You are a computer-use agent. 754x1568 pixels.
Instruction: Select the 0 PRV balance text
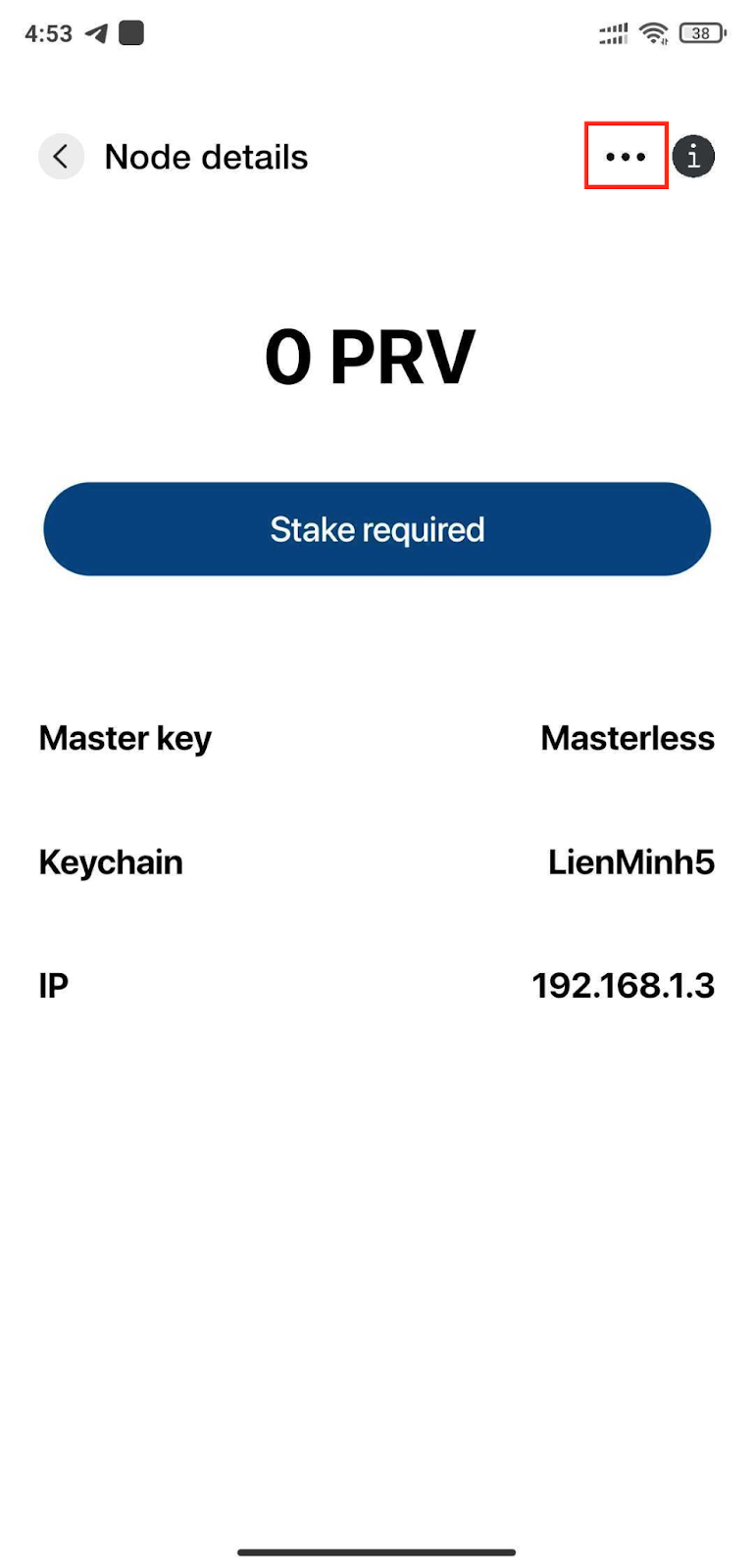point(370,357)
